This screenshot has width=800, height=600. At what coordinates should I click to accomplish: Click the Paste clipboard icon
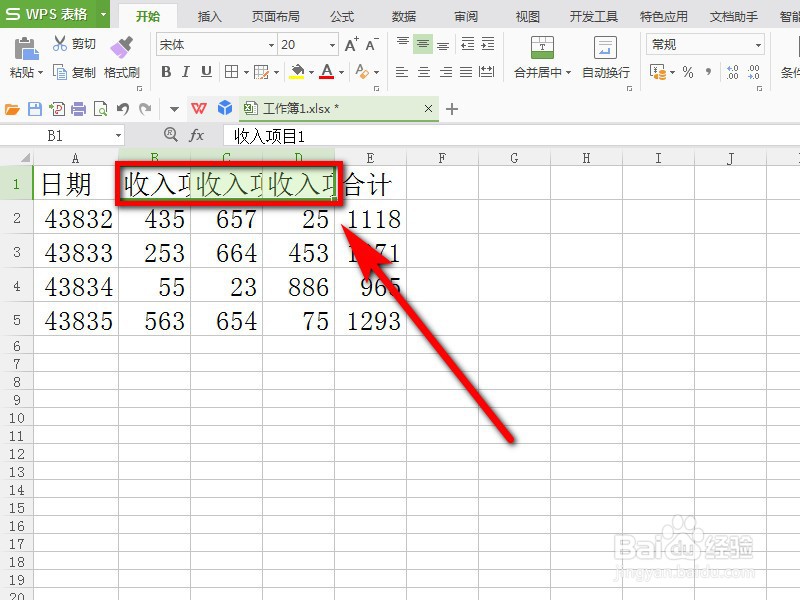[26, 49]
